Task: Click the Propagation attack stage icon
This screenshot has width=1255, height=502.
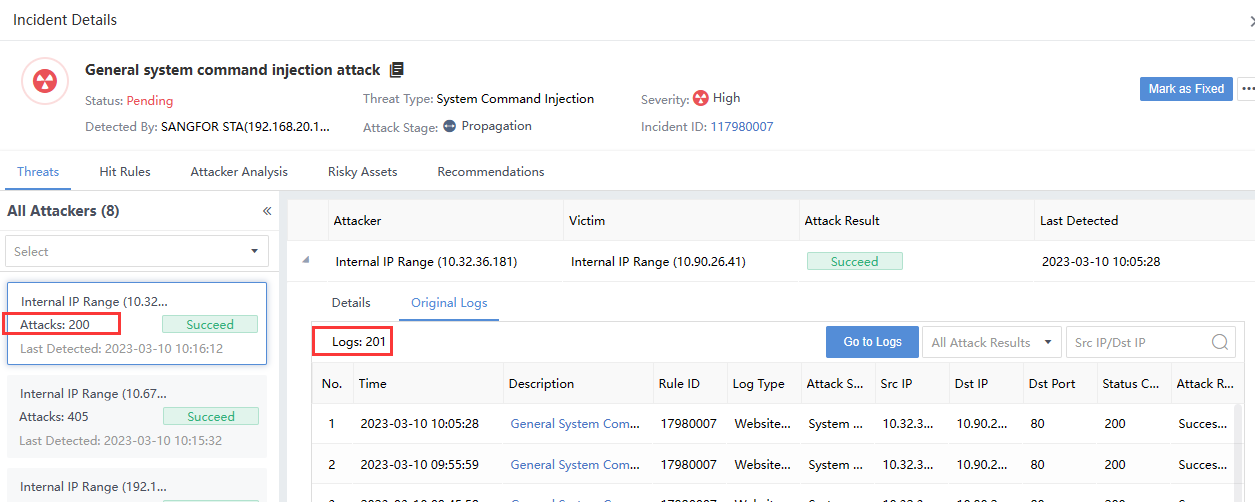Action: pos(449,126)
